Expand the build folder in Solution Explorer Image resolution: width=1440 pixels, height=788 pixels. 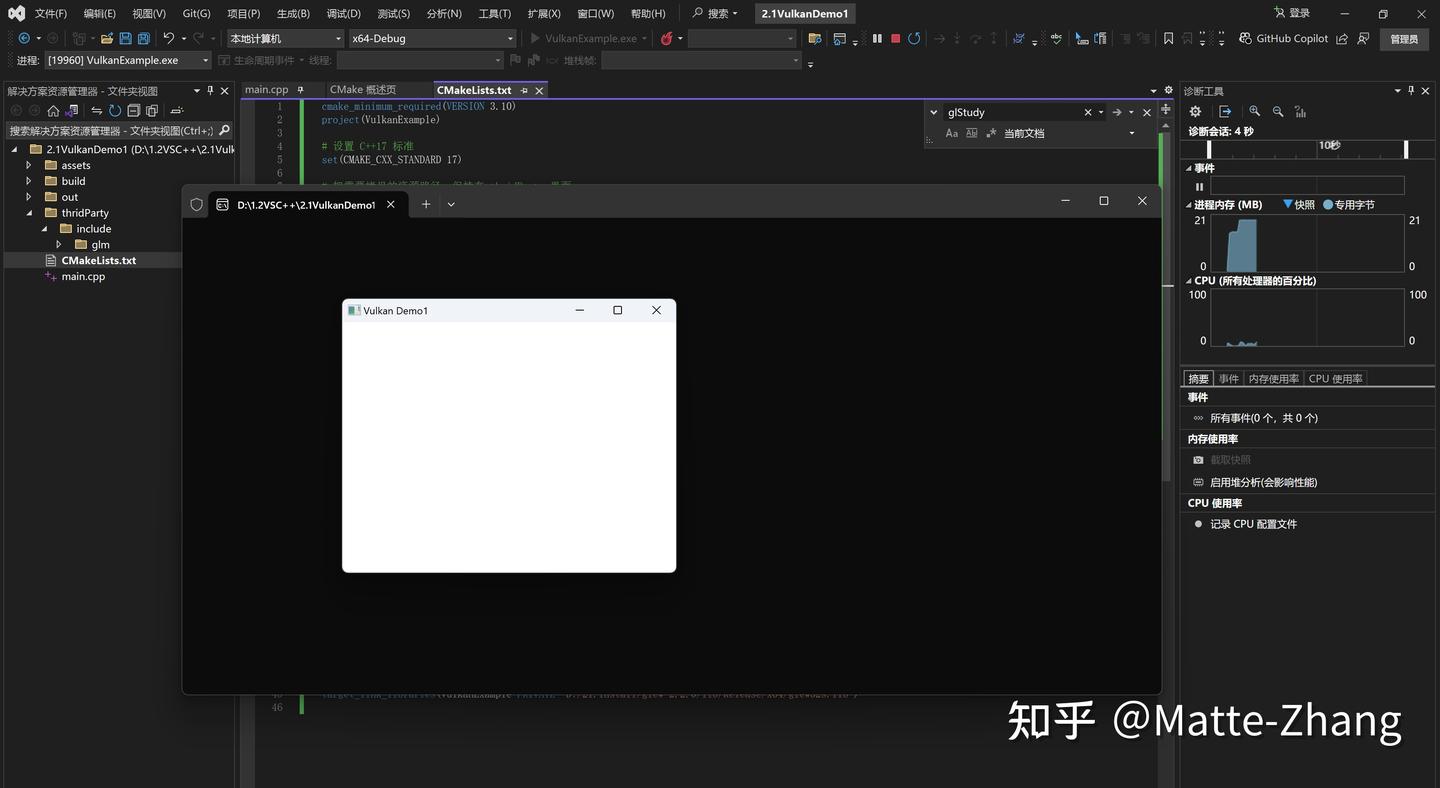click(x=28, y=181)
